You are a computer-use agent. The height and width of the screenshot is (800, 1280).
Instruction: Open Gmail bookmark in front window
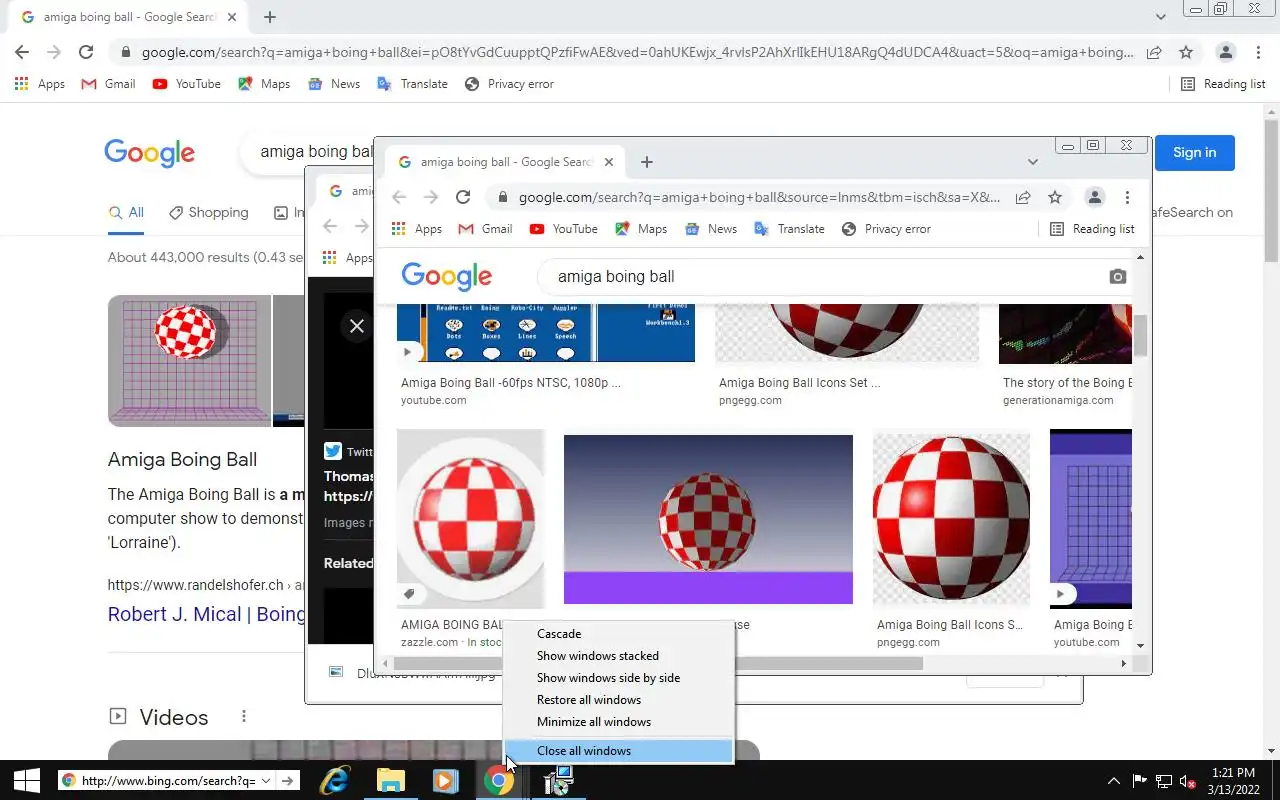485,229
